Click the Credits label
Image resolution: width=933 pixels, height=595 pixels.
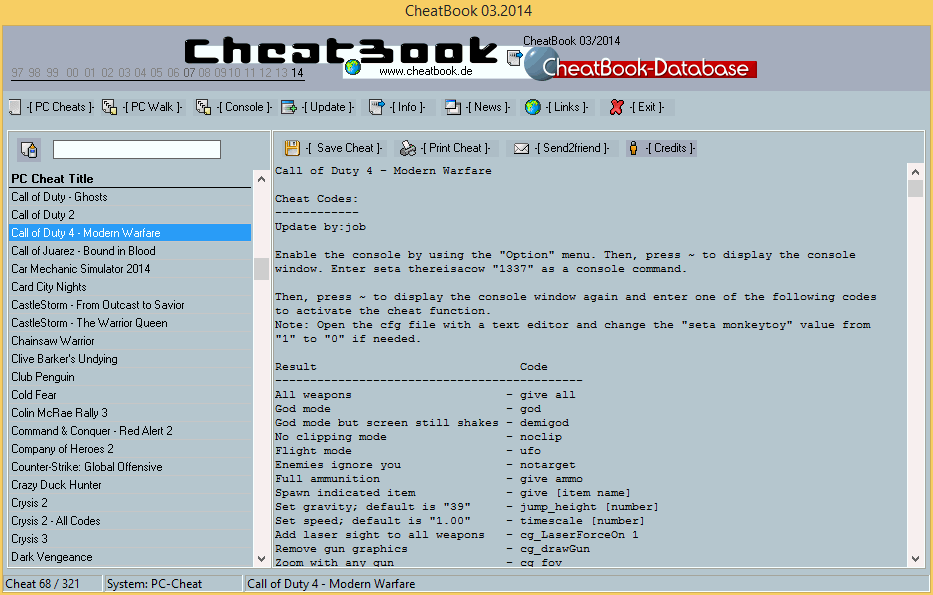pyautogui.click(x=671, y=148)
